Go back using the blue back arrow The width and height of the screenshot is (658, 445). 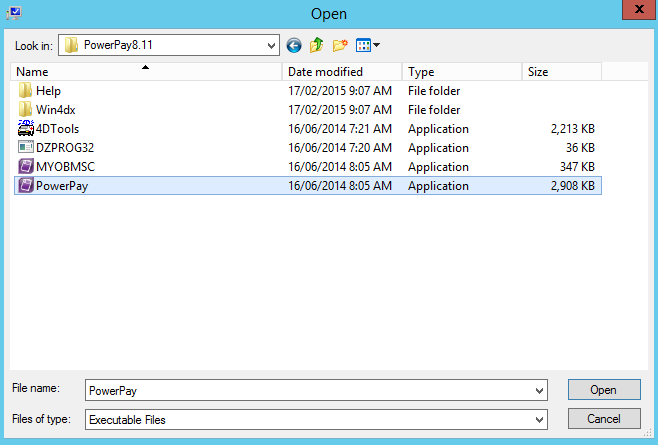[x=294, y=45]
